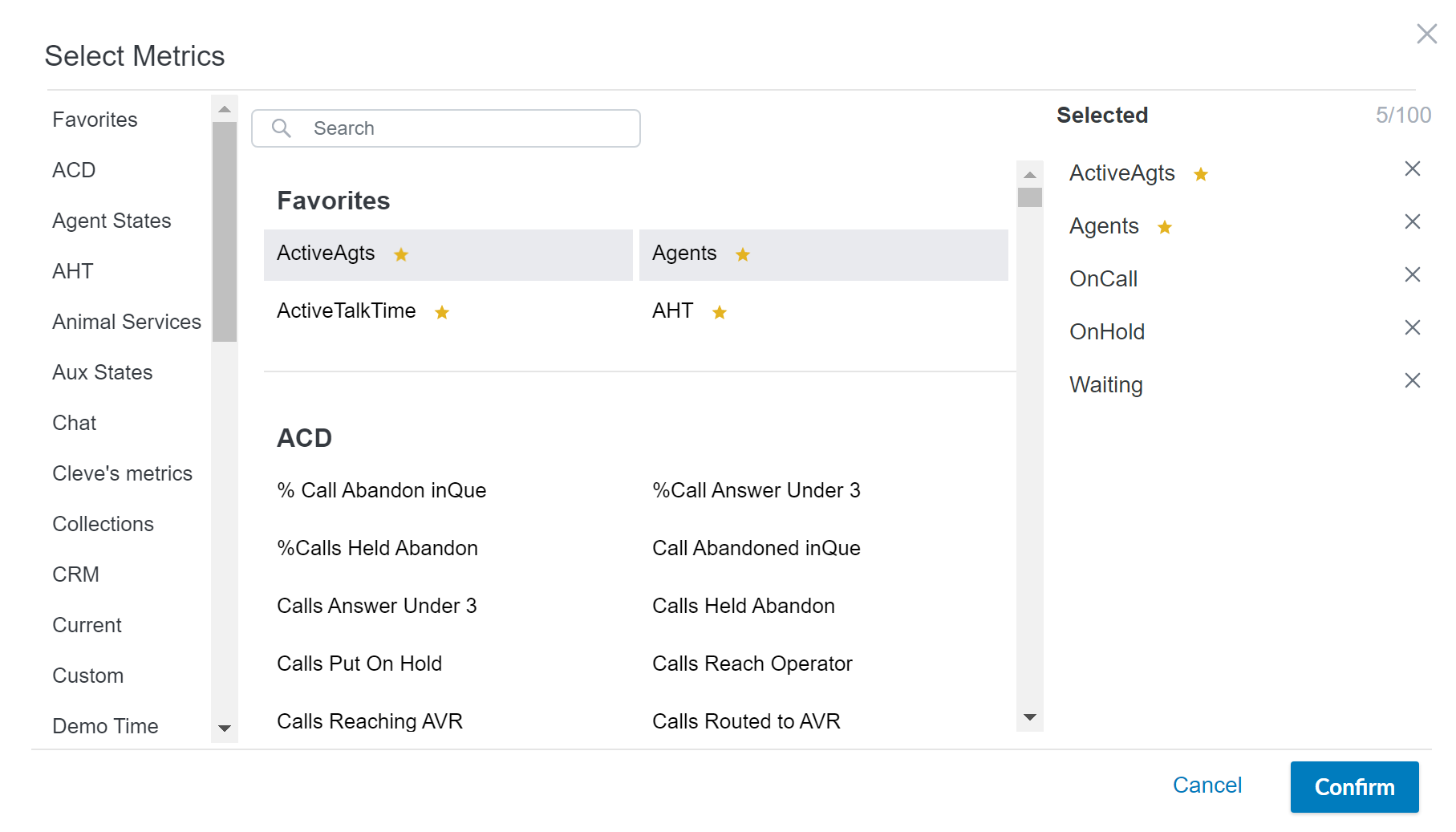Select Calls Routed to AVR metric
The image size is (1456, 832).
tap(747, 721)
